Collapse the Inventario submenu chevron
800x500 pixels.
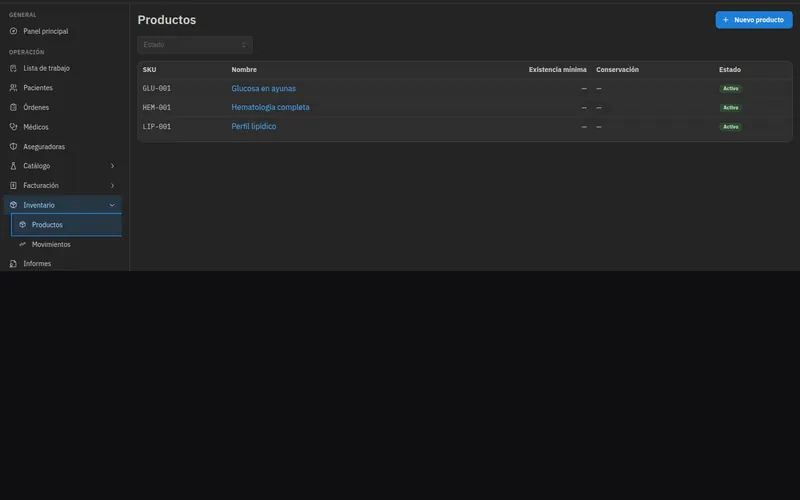pos(112,205)
